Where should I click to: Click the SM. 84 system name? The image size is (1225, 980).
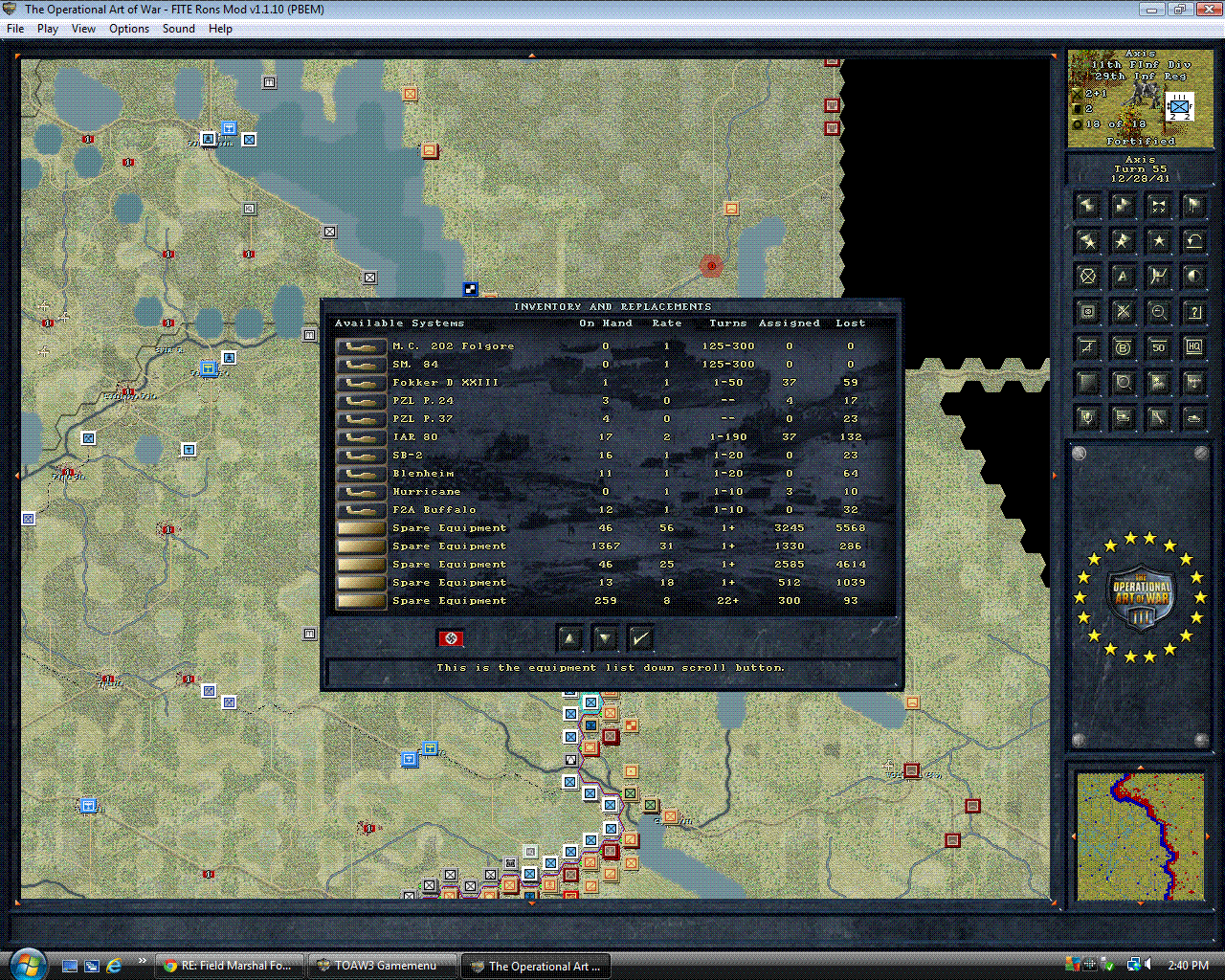coord(415,365)
